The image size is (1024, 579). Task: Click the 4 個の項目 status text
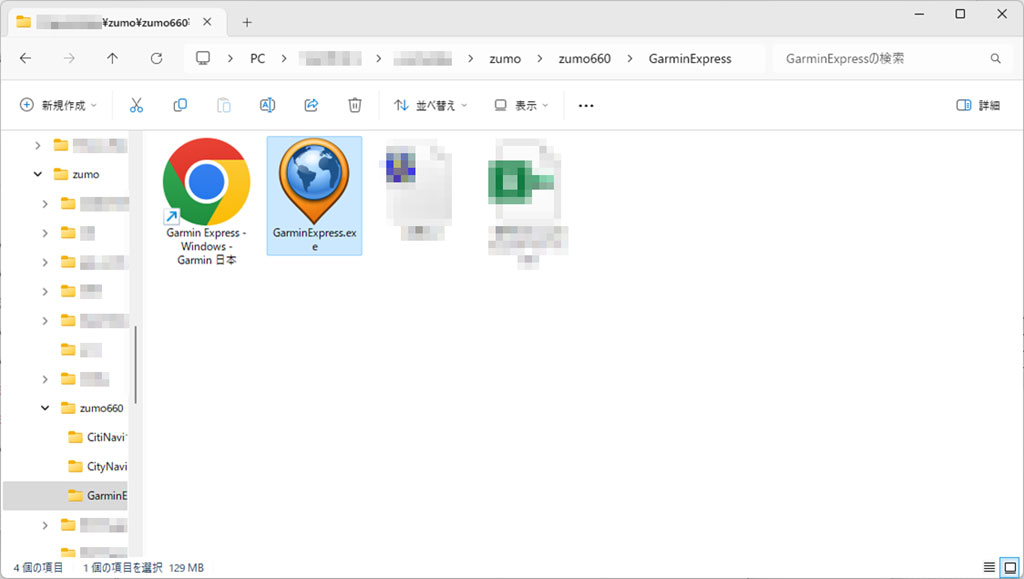tap(39, 568)
